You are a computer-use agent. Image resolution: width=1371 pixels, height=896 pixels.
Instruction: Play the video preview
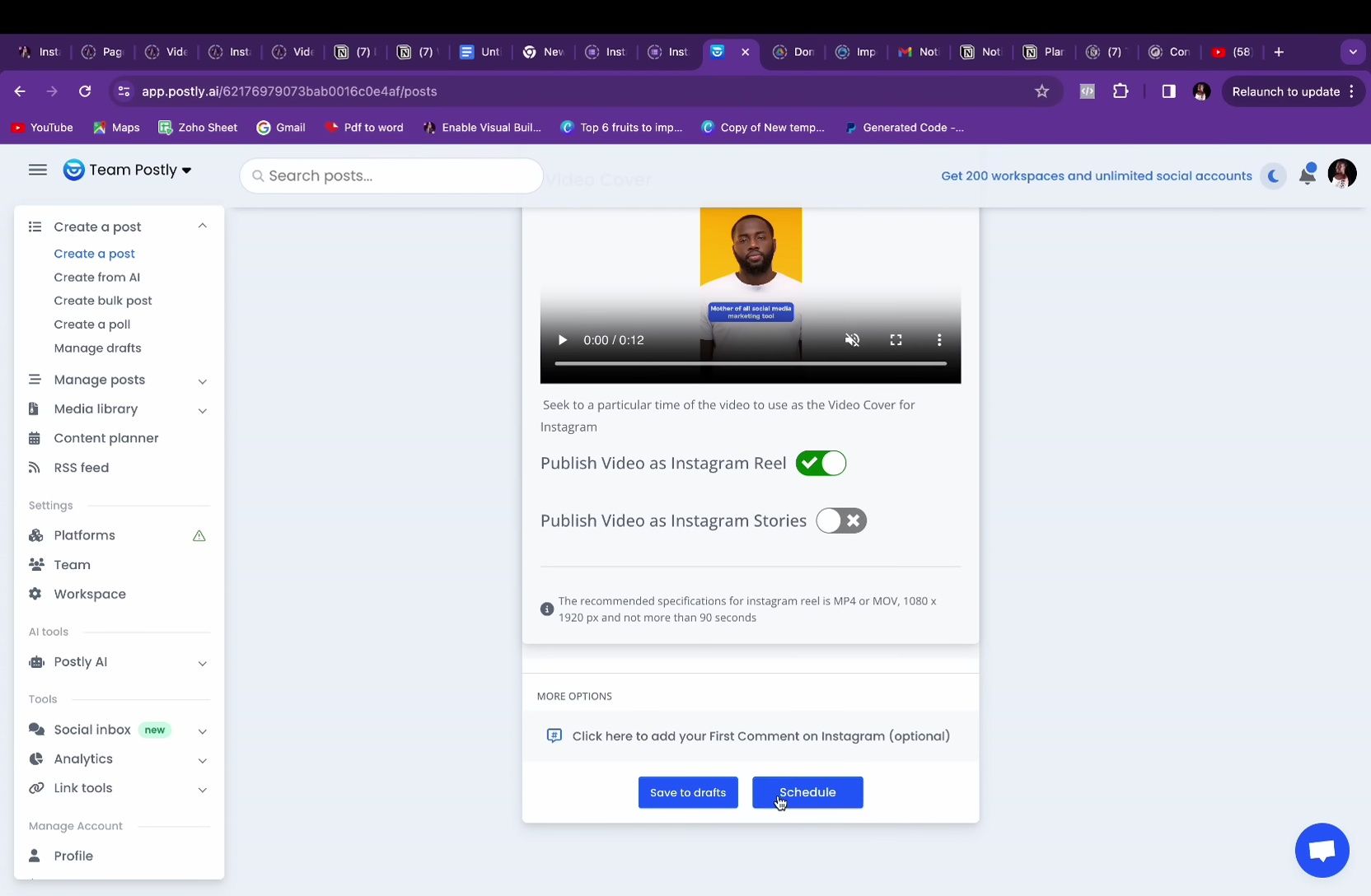click(562, 340)
